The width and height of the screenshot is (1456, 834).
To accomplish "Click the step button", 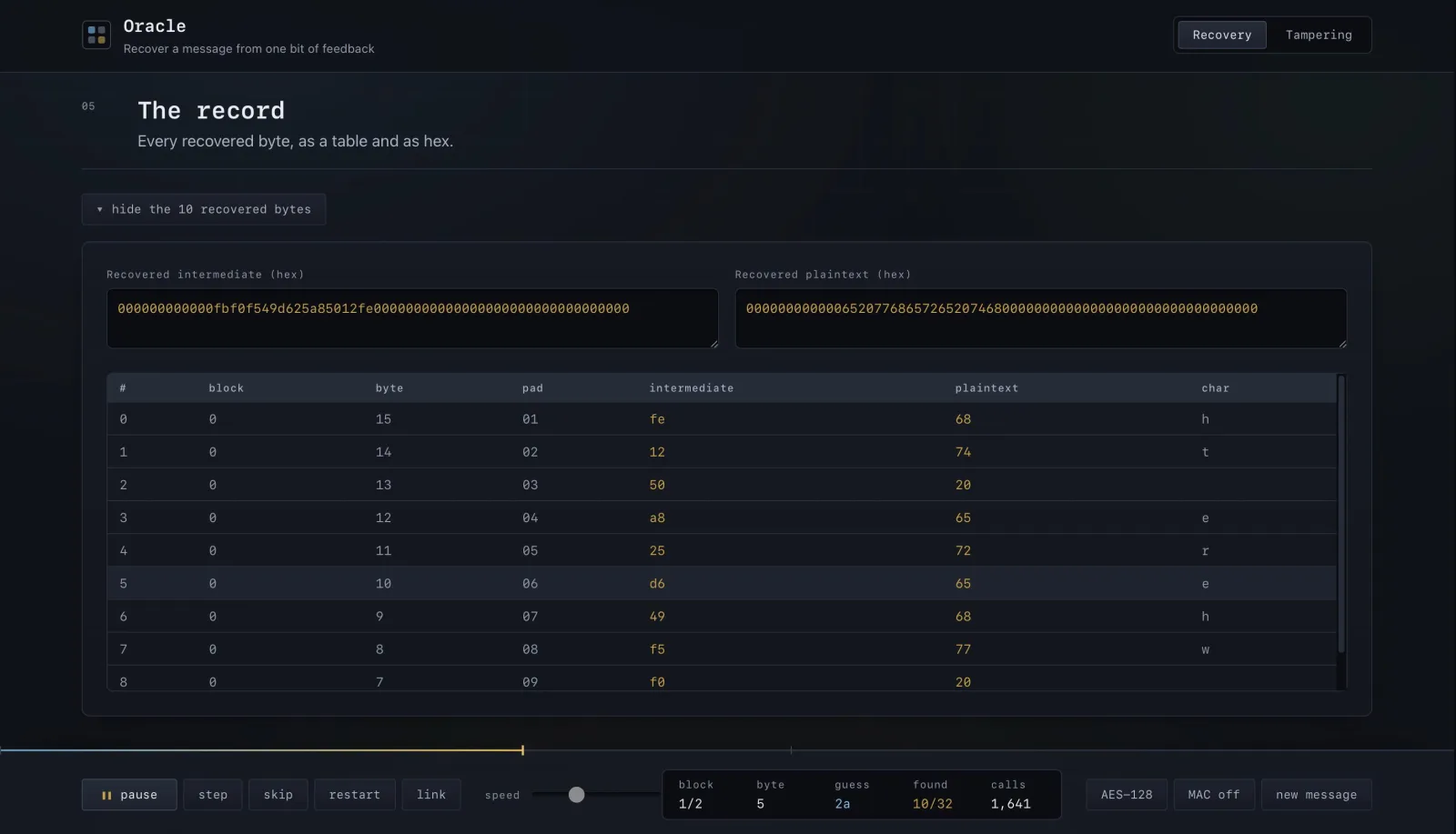I will pyautogui.click(x=213, y=795).
